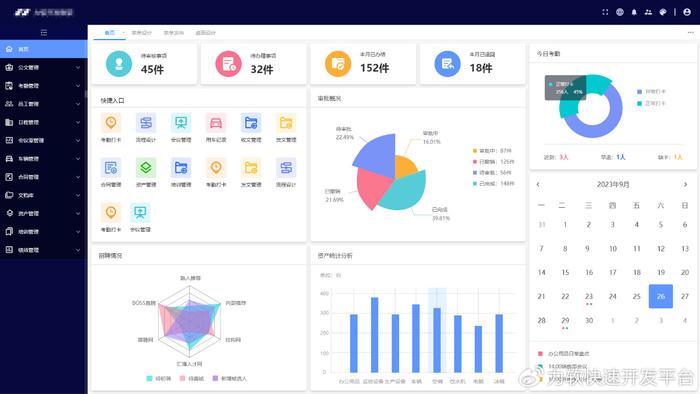Expand the 文档库 sidebar menu chevron

click(78, 195)
